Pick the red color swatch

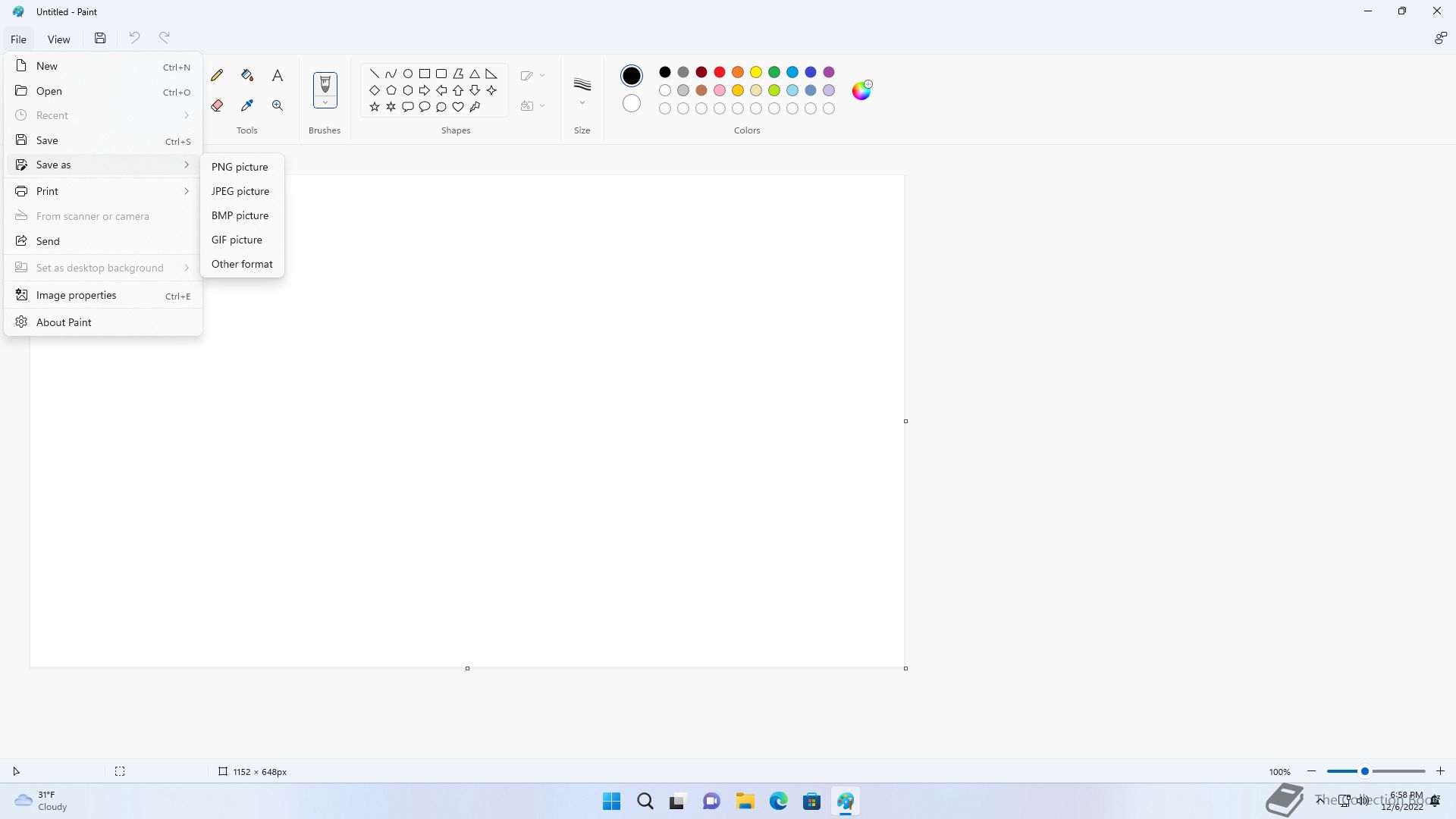tap(720, 72)
